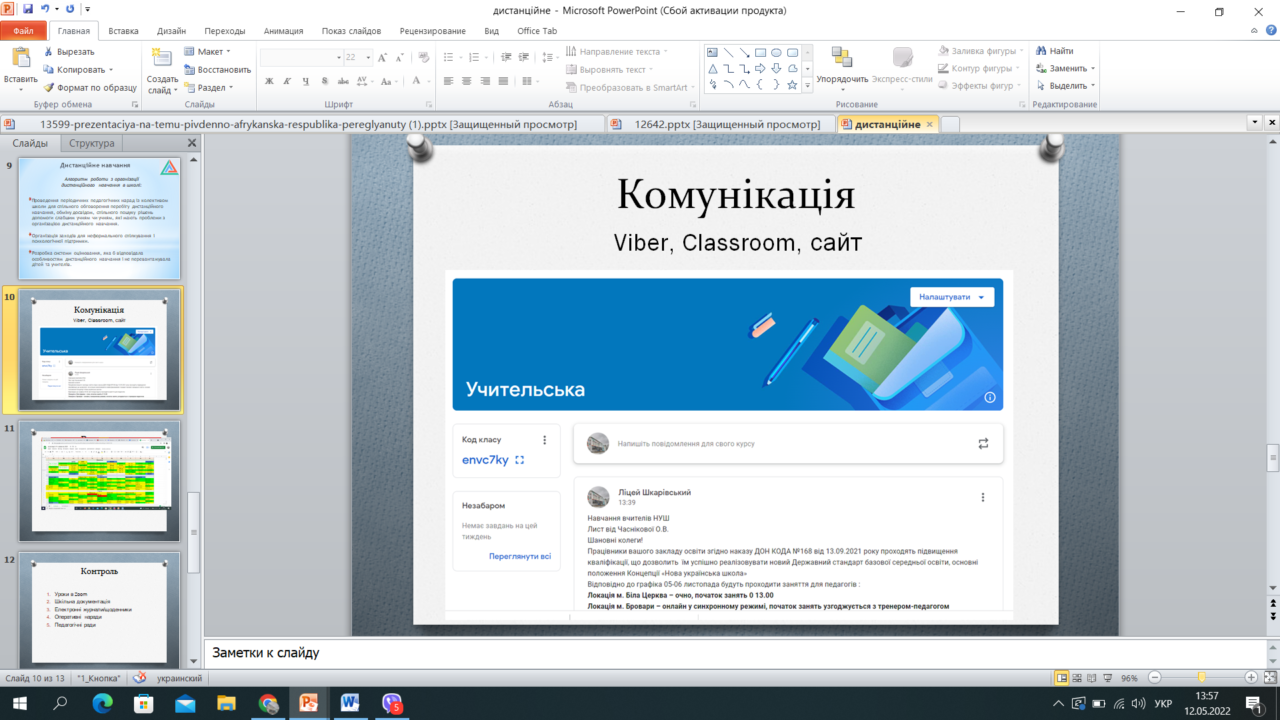Screen dimensions: 1280x720
Task: Click the Redo icon in quick access toolbar
Action: [70, 10]
